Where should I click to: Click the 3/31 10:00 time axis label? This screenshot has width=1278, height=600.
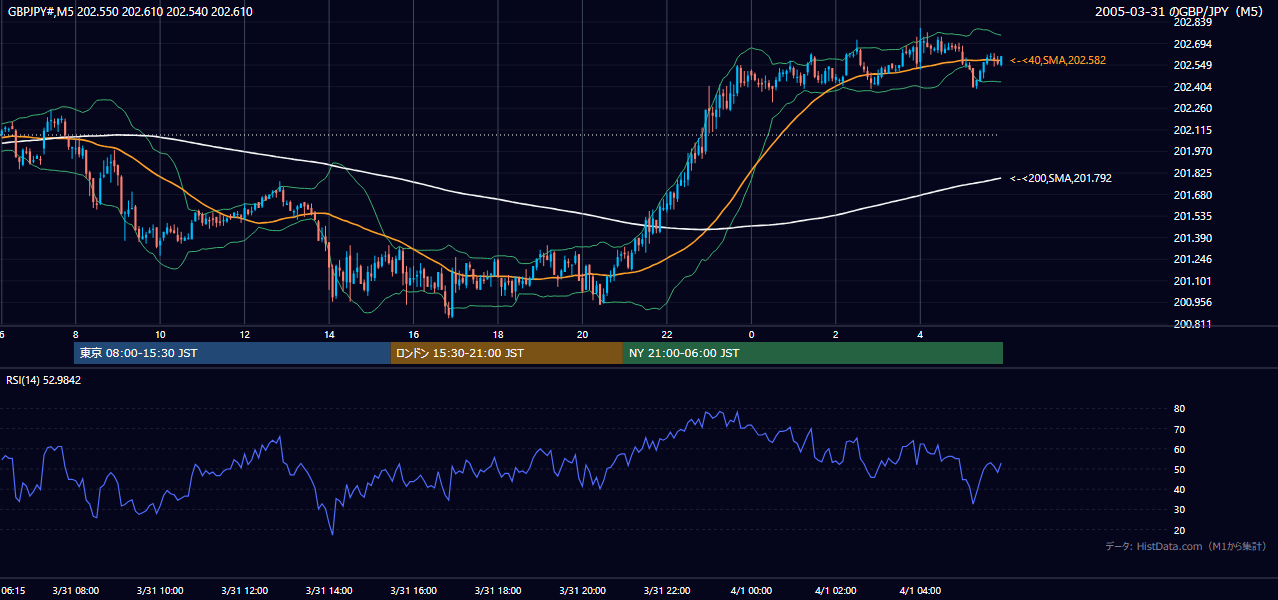(x=160, y=591)
